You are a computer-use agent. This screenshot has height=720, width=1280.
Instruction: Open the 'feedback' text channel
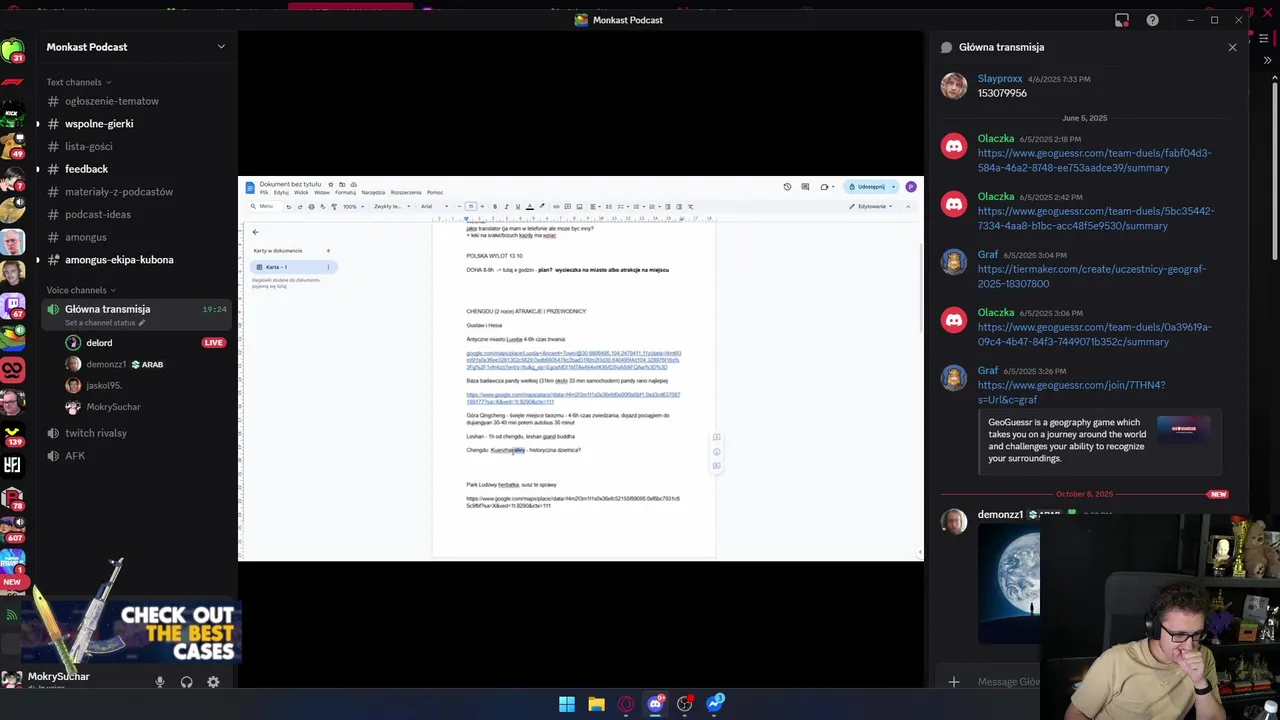86,169
